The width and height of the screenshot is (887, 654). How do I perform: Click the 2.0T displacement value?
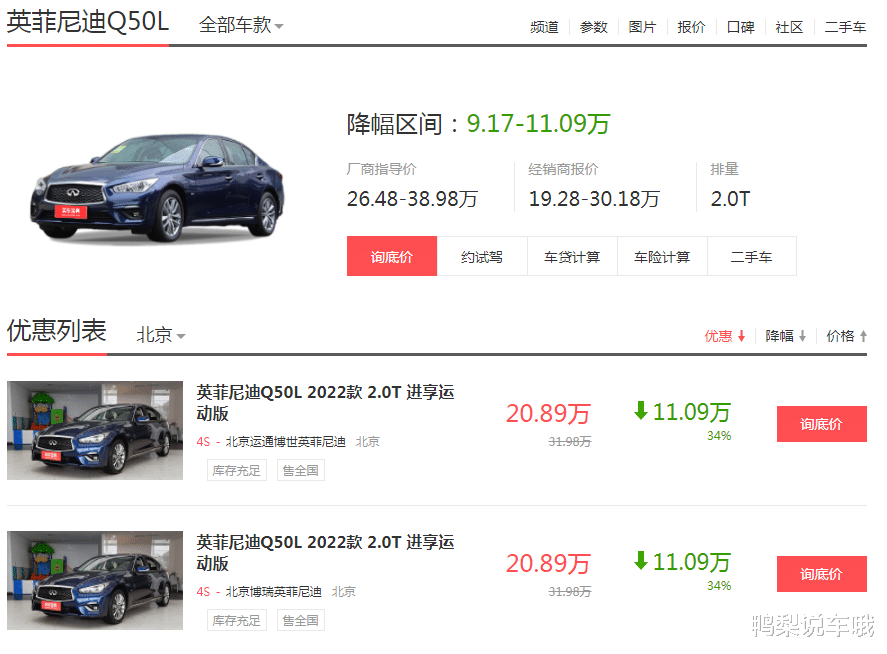(x=730, y=199)
